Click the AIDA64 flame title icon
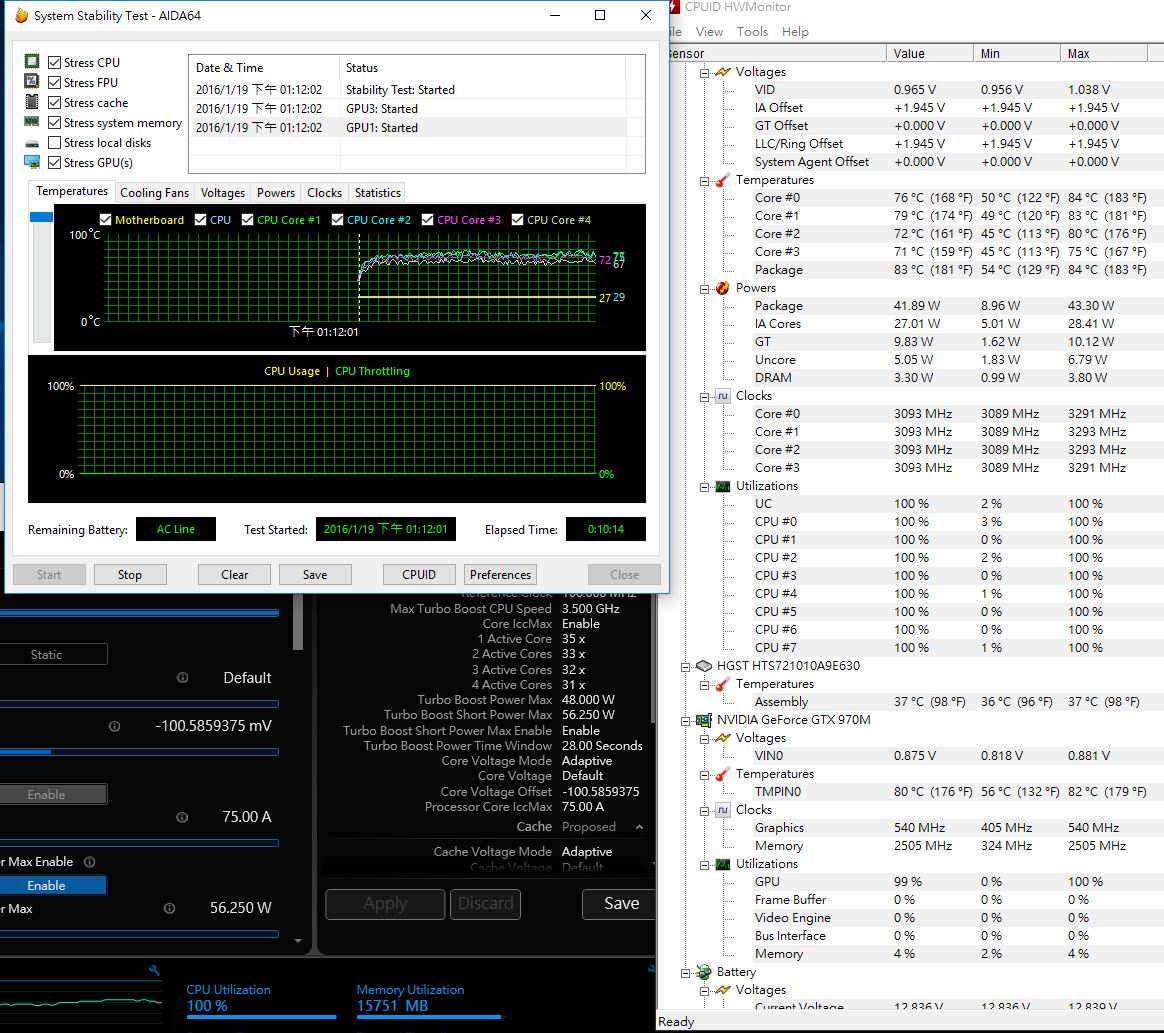 pyautogui.click(x=21, y=15)
